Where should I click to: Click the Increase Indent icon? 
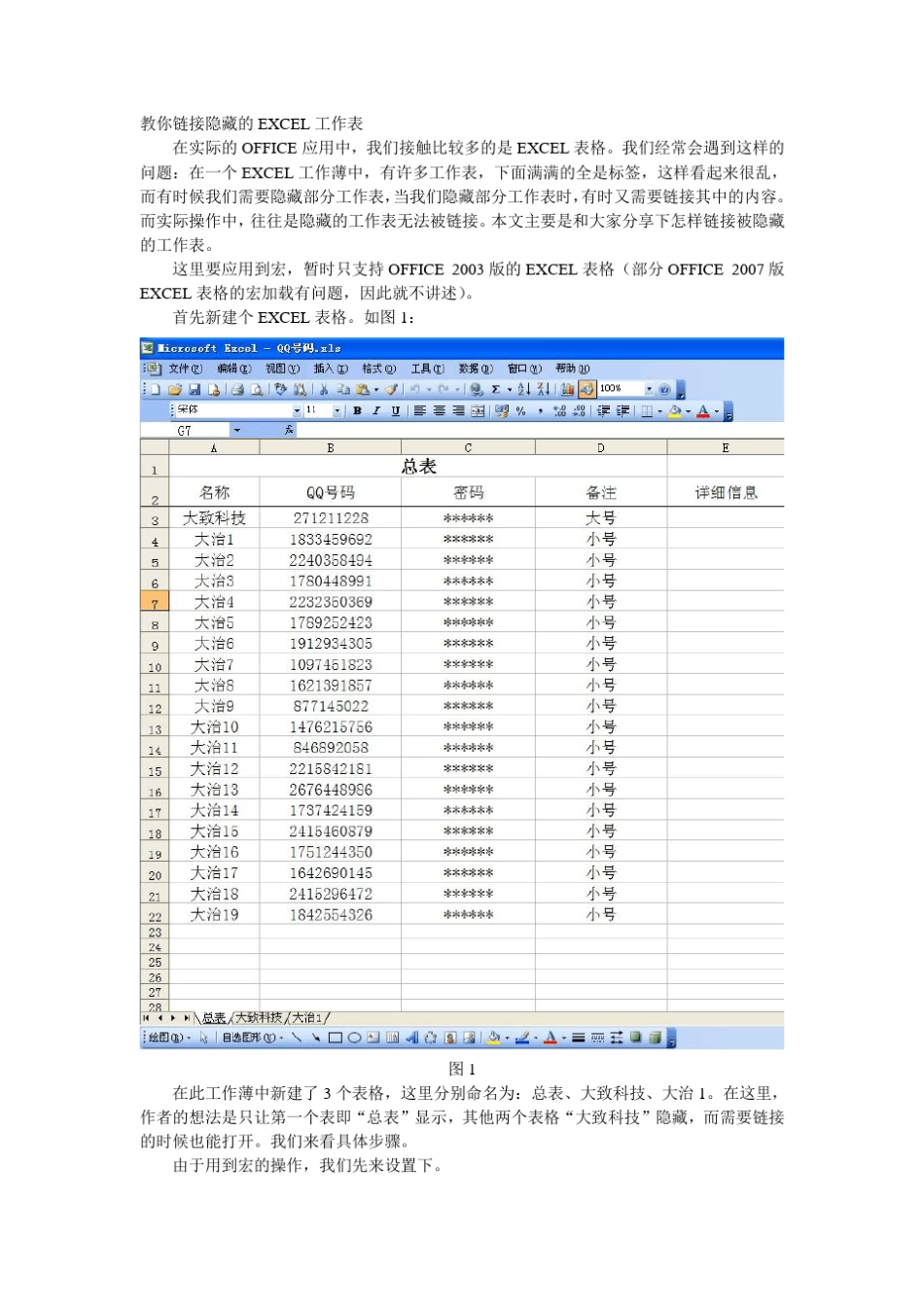[x=623, y=411]
